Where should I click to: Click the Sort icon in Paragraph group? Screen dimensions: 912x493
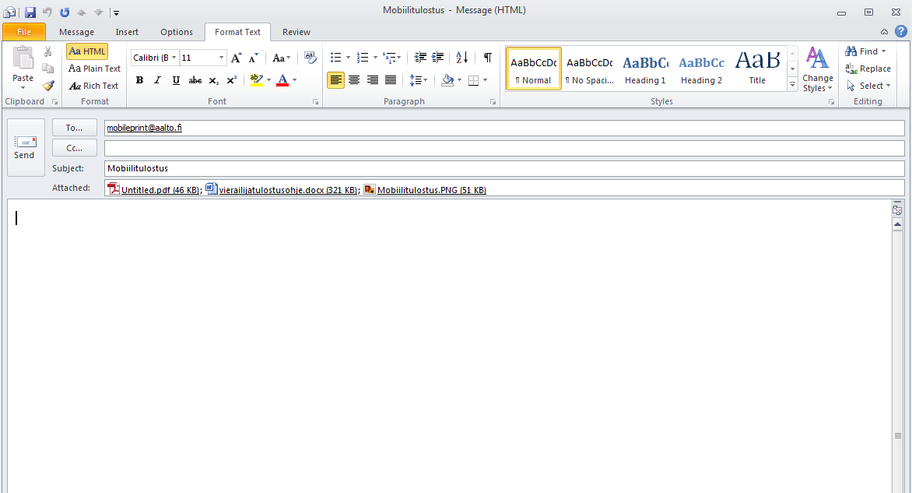point(461,58)
